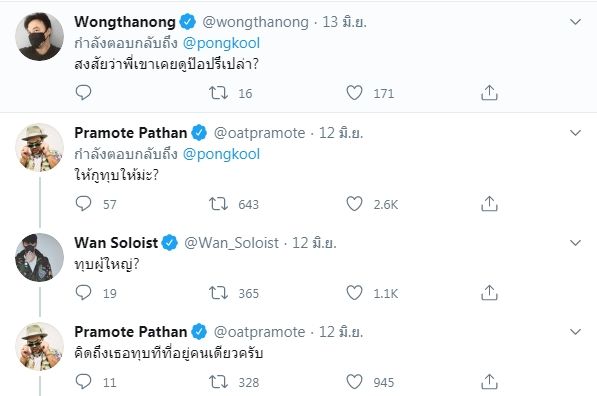Expand options chevron on the bottom Pramote Pathan tweet
This screenshot has height=396, width=597.
point(575,332)
